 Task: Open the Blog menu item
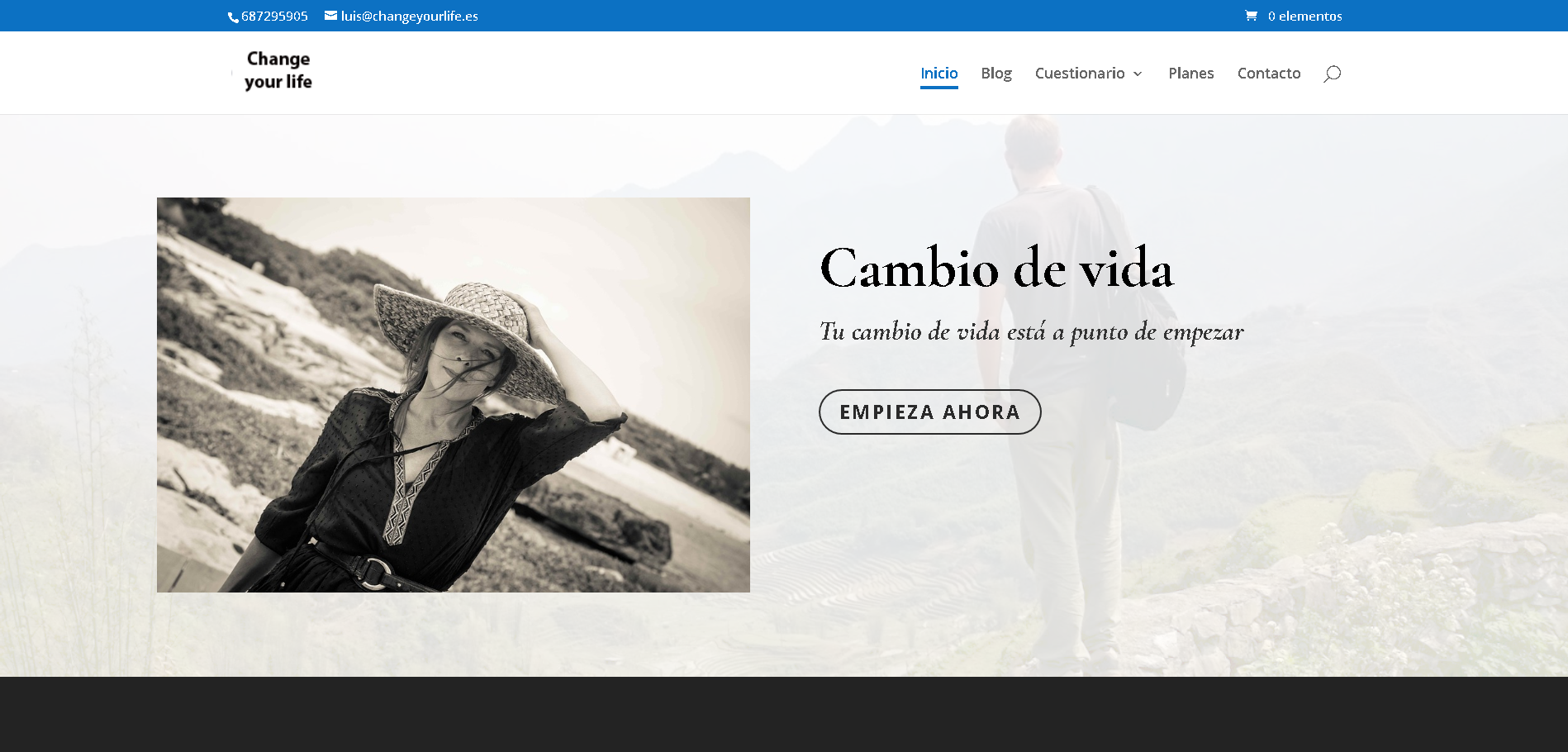[996, 74]
